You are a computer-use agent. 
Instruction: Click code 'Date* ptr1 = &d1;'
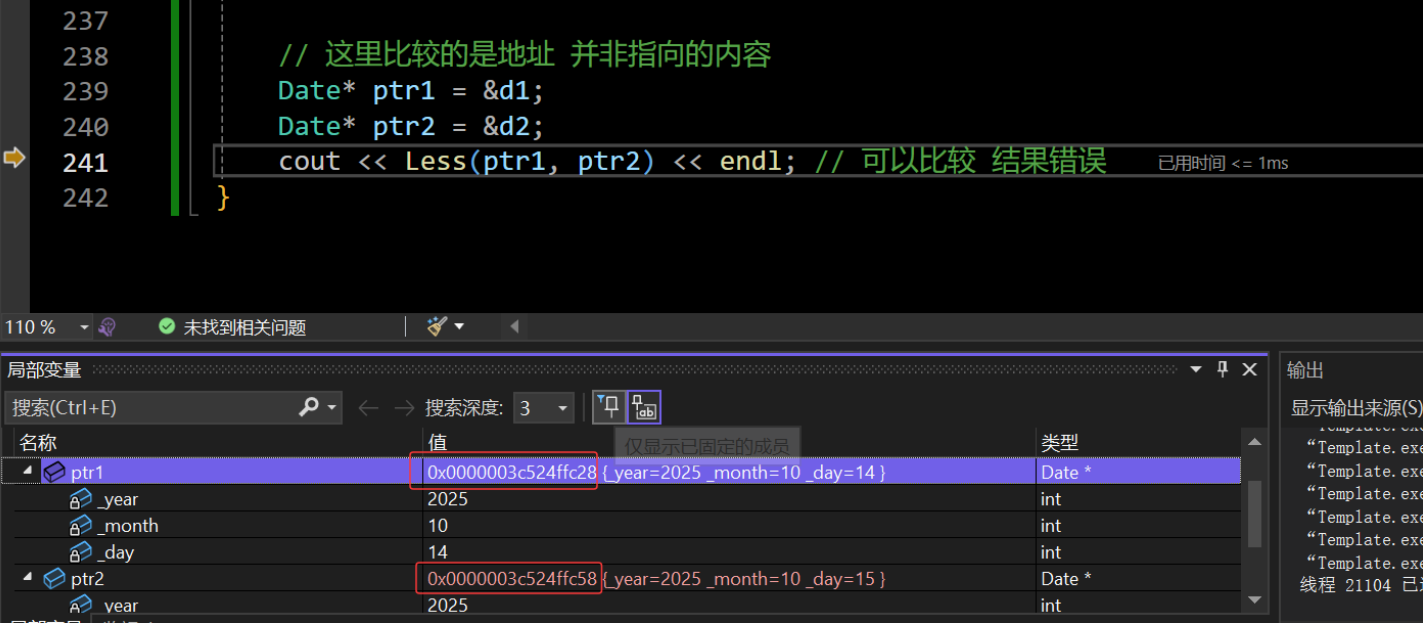tap(410, 91)
